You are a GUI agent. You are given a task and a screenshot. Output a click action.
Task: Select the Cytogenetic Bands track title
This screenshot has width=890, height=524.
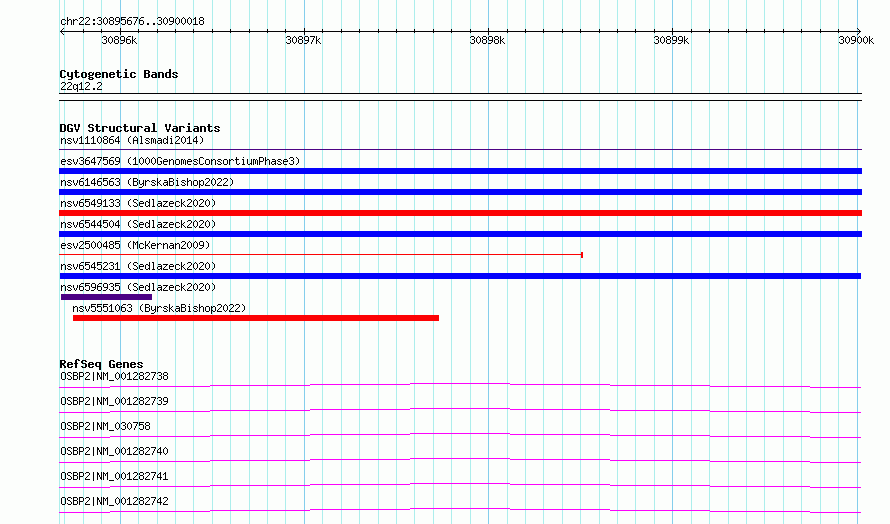(119, 74)
